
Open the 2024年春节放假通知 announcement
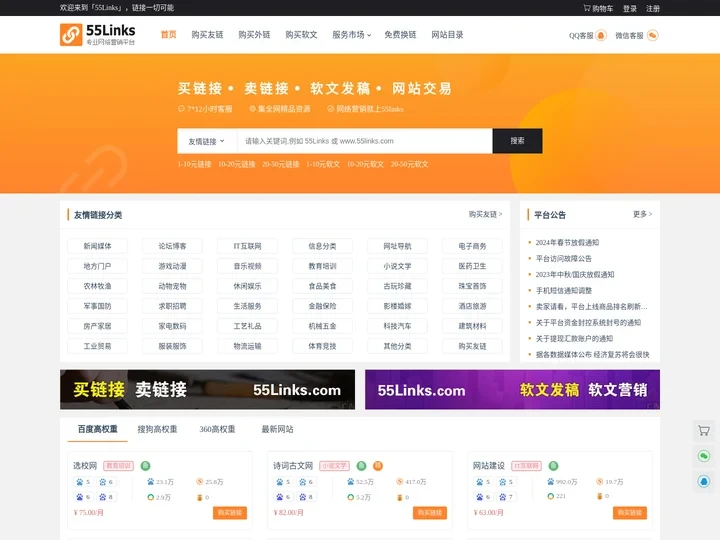point(567,242)
